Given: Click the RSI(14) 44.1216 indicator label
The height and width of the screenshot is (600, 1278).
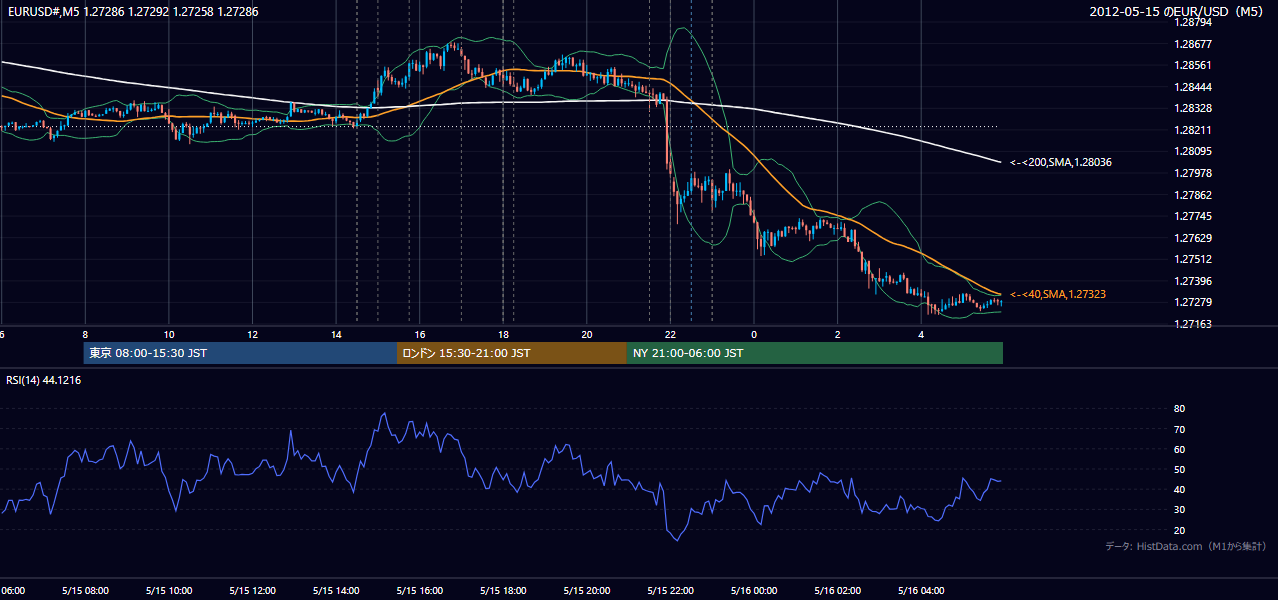Looking at the screenshot, I should tap(43, 380).
